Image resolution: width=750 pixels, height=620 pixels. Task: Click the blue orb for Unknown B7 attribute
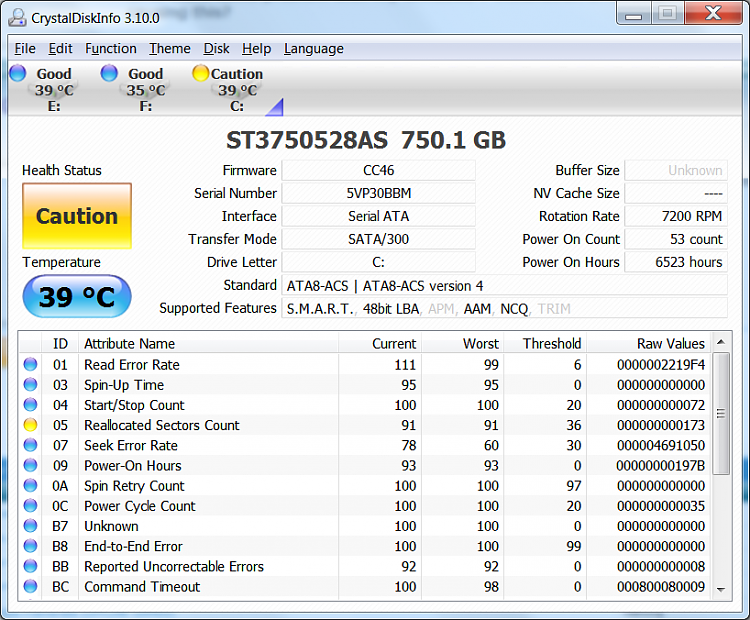tap(30, 526)
